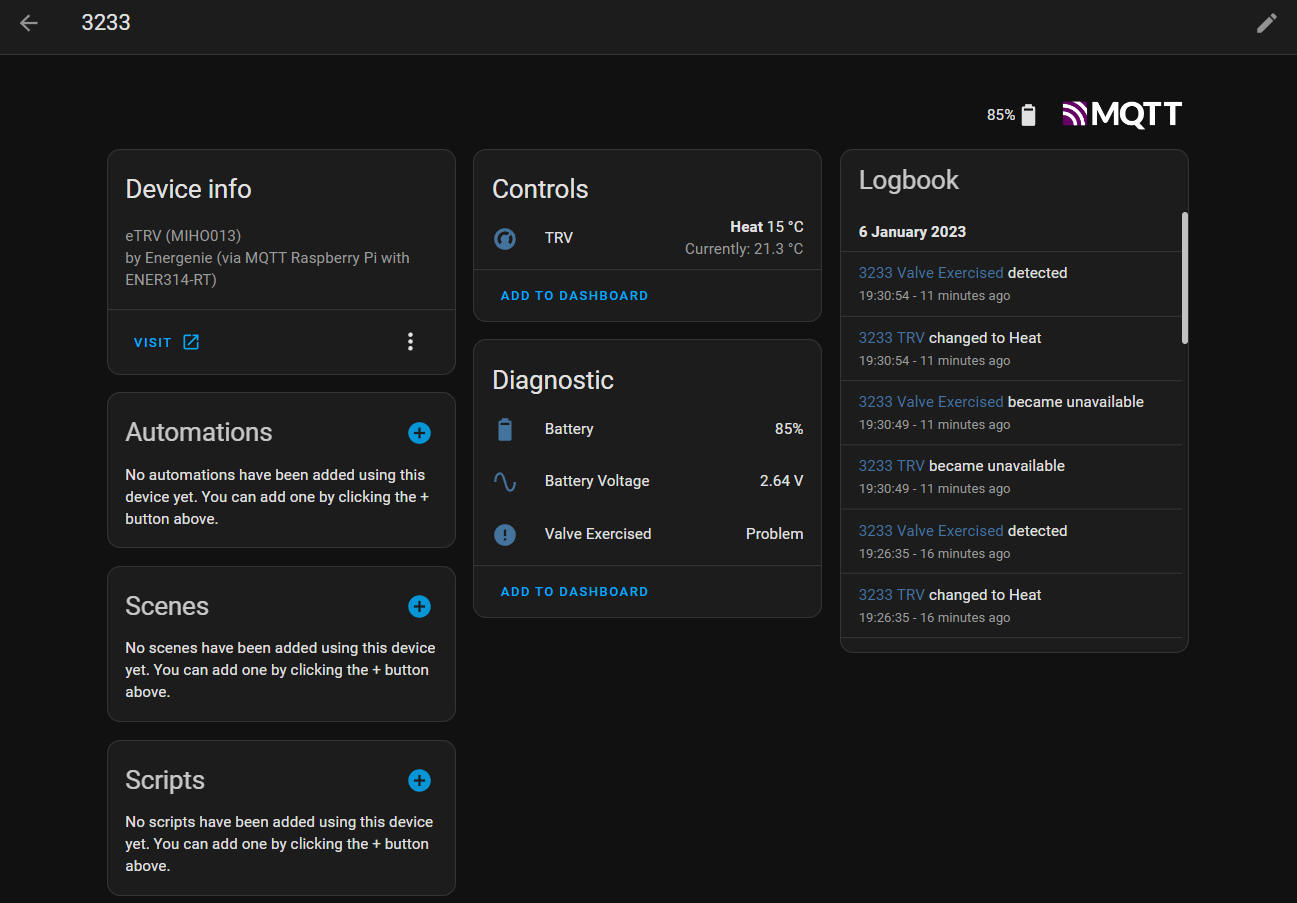Add a new automation with plus icon
The height and width of the screenshot is (903, 1297).
(419, 433)
